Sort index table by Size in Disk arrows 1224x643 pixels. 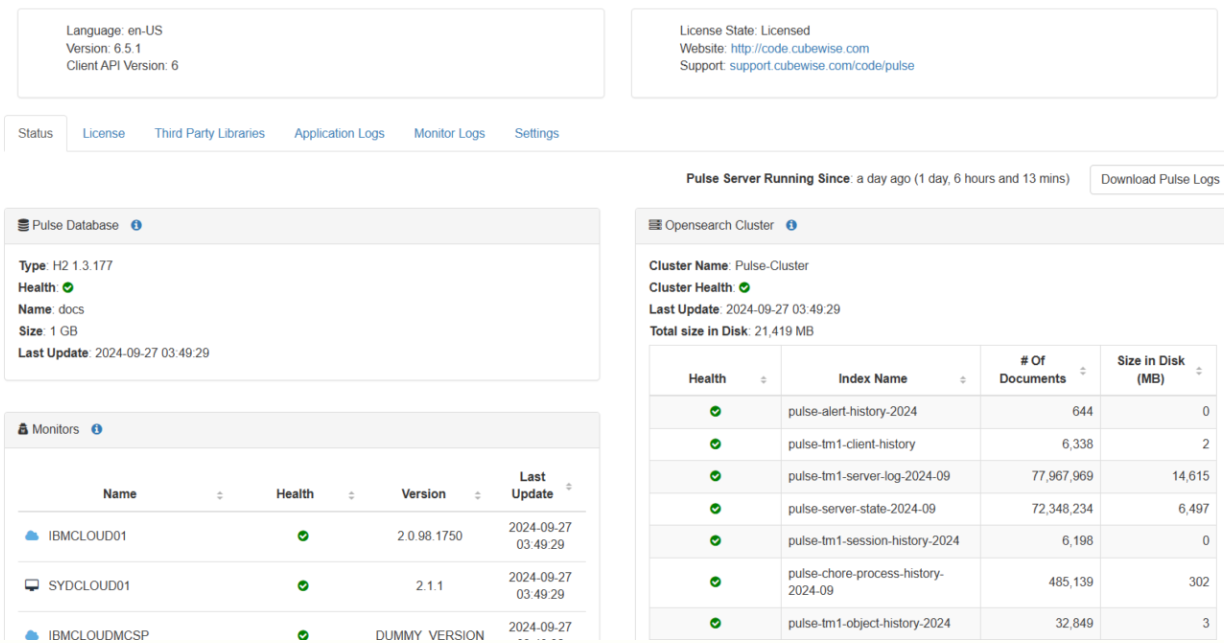pos(1200,372)
